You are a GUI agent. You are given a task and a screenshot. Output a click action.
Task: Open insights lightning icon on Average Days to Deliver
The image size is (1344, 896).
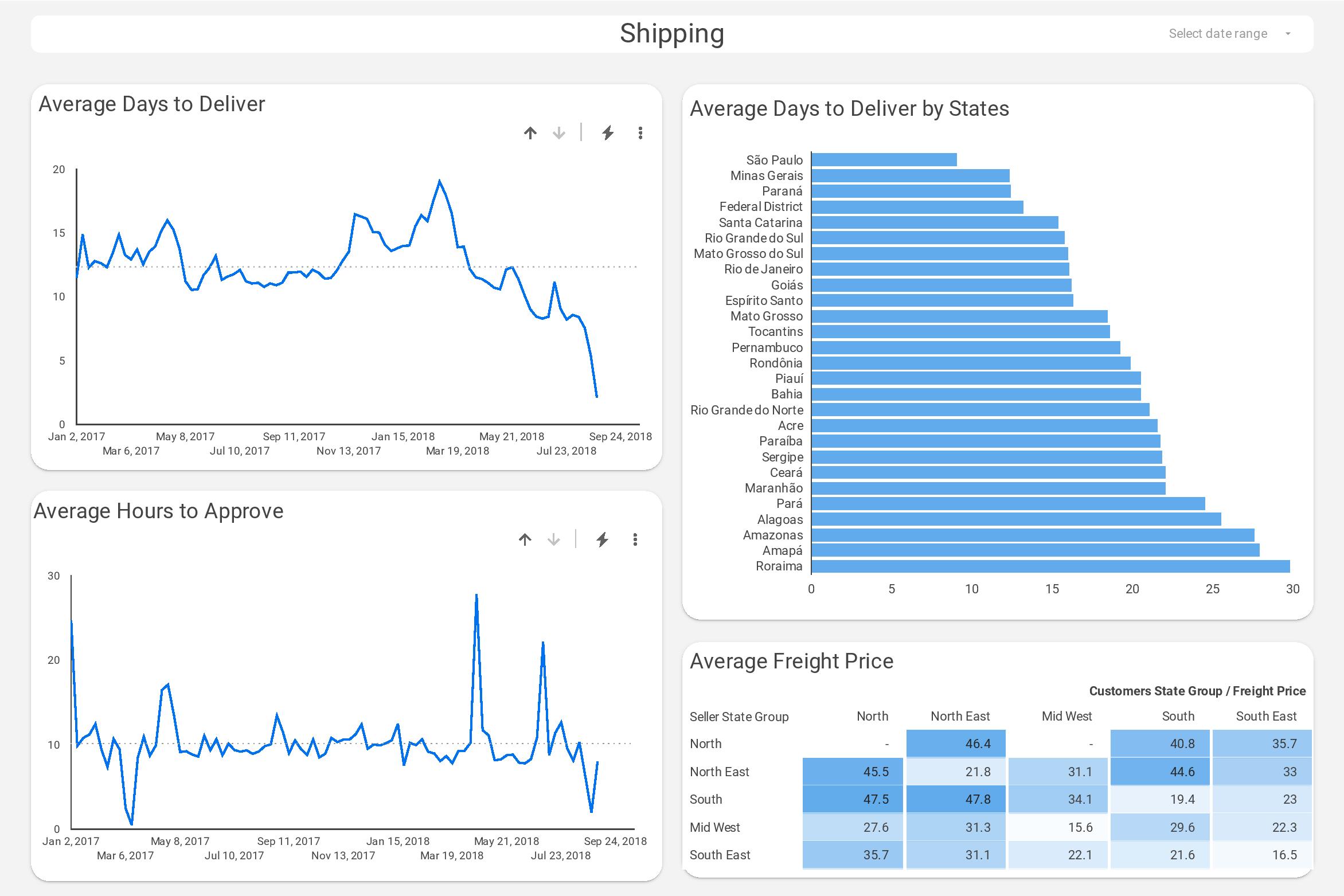coord(607,134)
